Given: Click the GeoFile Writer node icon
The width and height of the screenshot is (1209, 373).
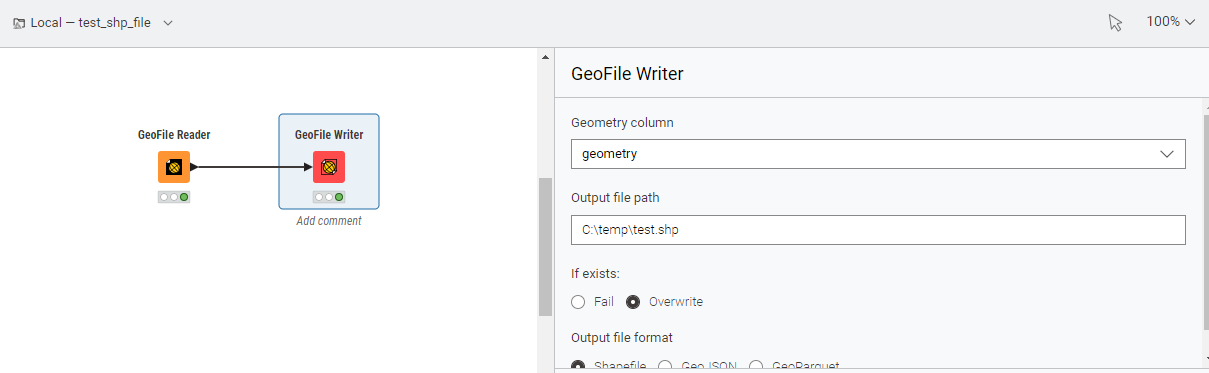Looking at the screenshot, I should [329, 167].
